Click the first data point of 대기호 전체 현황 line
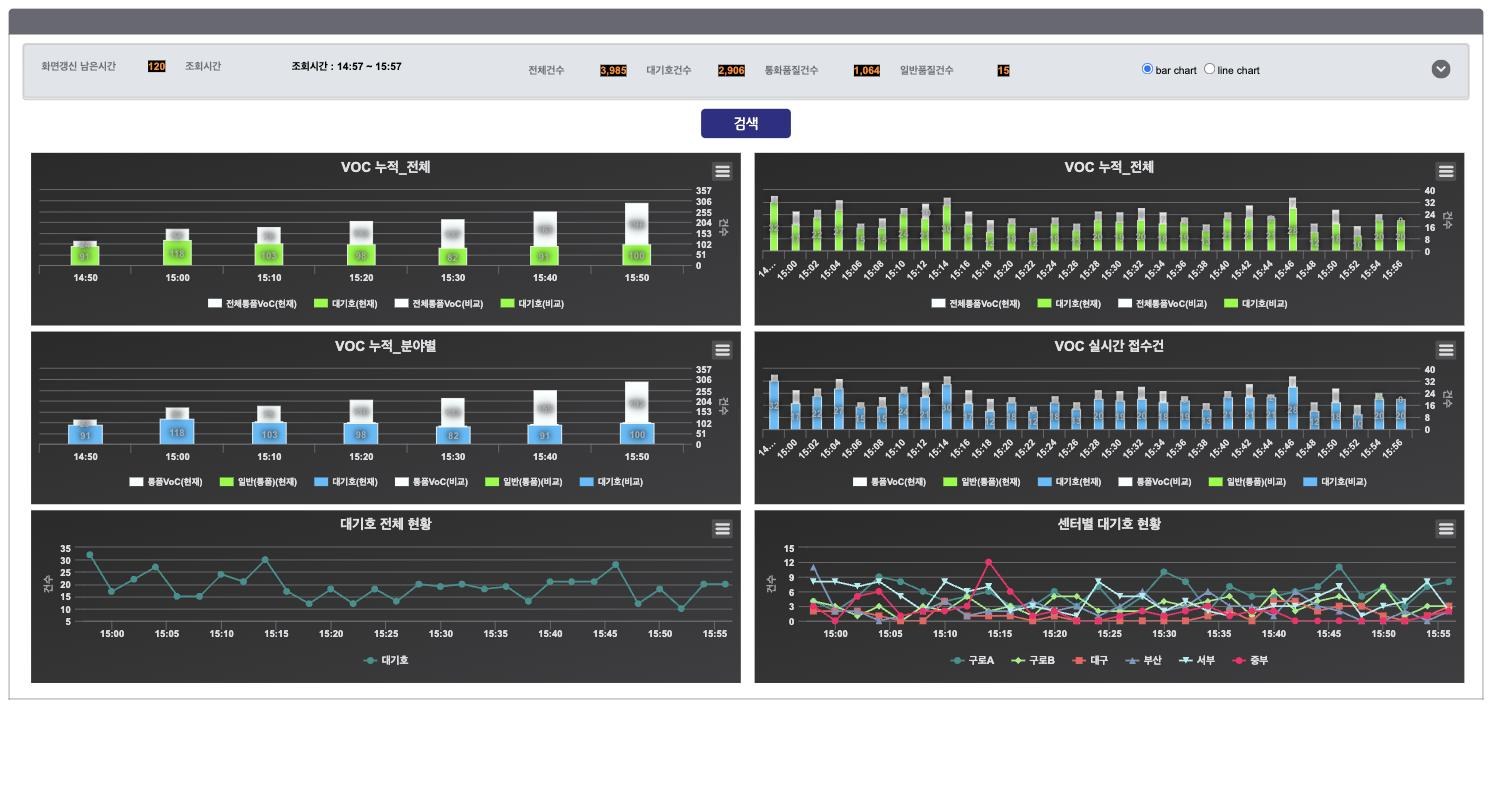The image size is (1492, 812). pos(90,554)
